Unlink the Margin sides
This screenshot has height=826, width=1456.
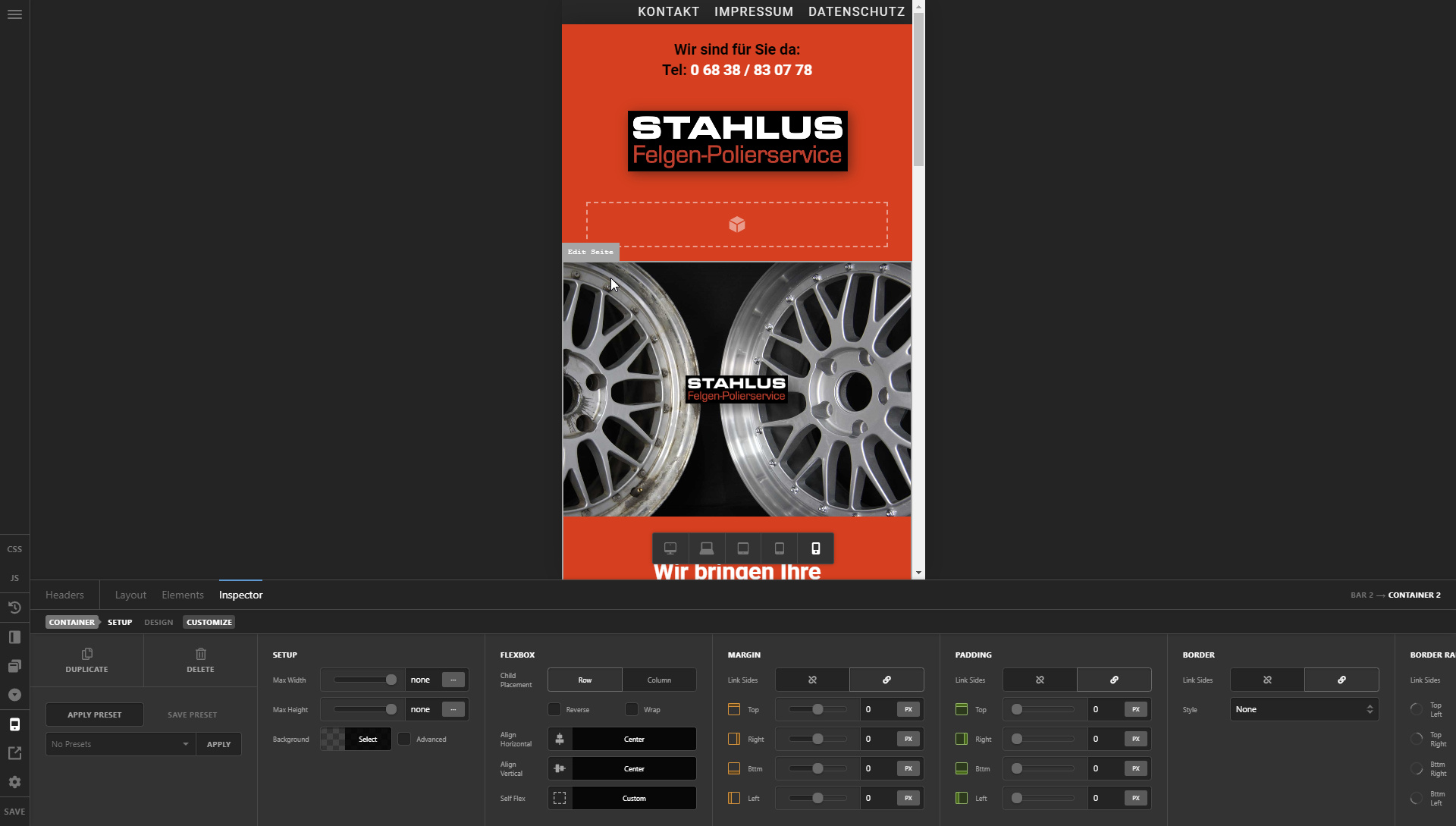tap(812, 680)
